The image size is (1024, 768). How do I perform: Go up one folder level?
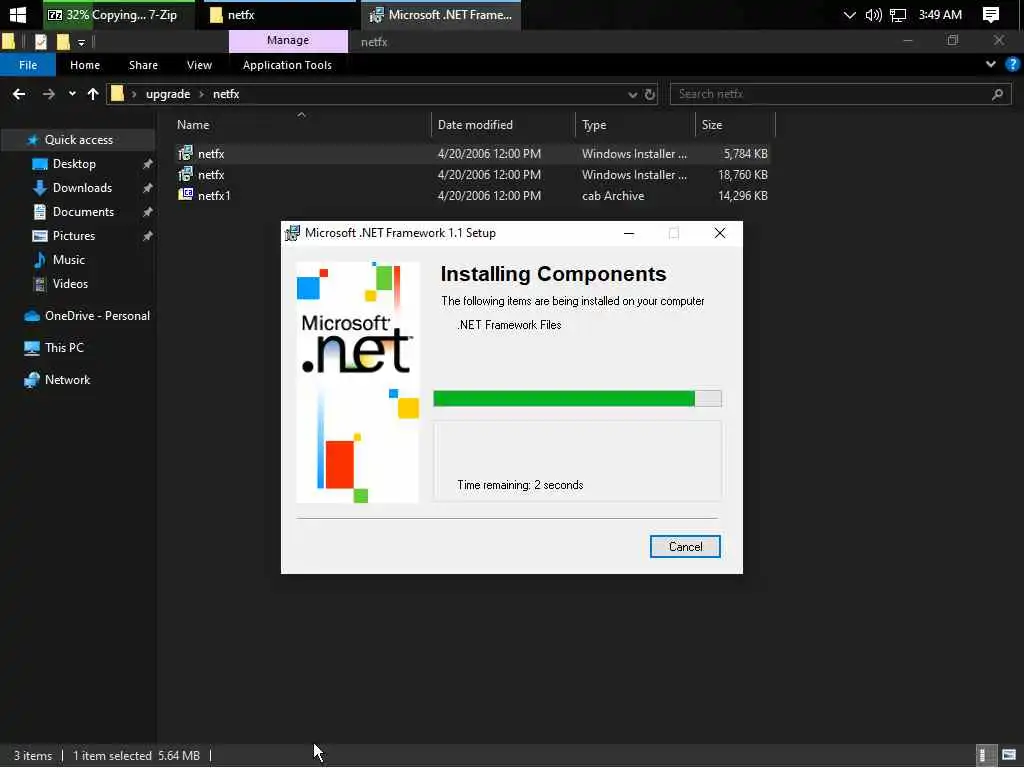pos(93,94)
